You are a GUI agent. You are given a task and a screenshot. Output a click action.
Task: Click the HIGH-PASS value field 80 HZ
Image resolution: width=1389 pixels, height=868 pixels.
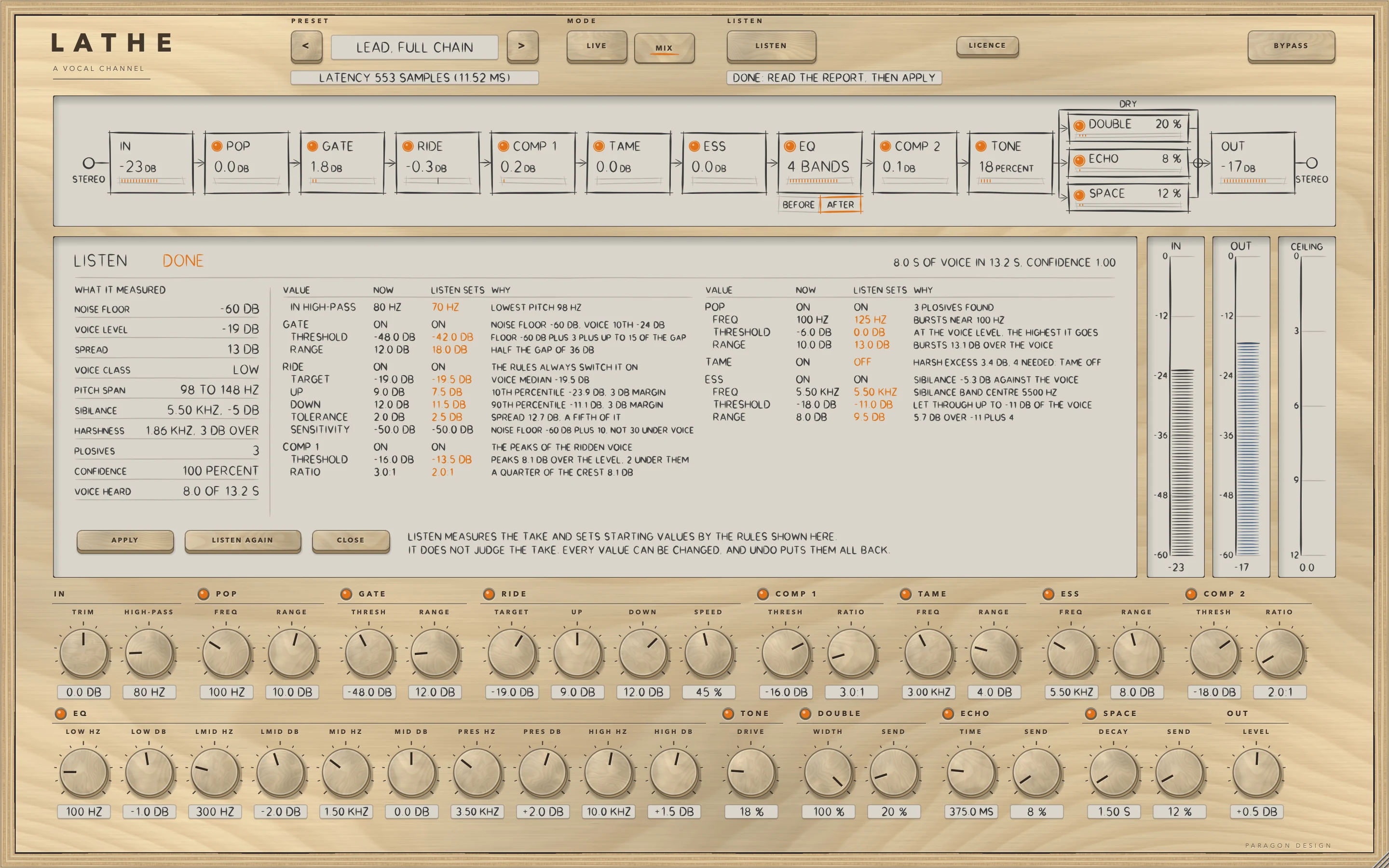[149, 692]
